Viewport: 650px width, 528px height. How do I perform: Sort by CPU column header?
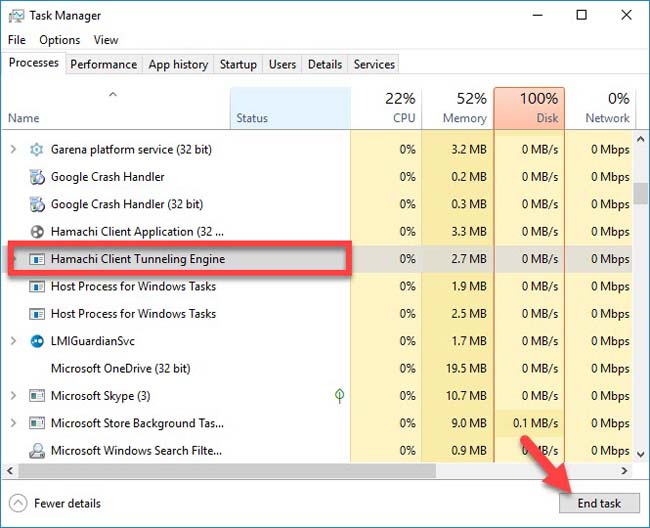click(386, 109)
